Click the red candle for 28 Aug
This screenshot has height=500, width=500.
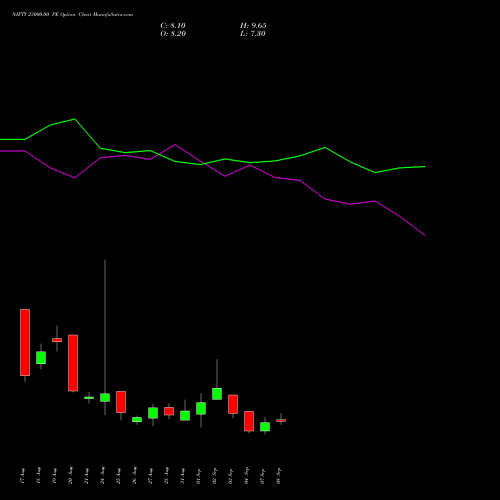click(169, 411)
